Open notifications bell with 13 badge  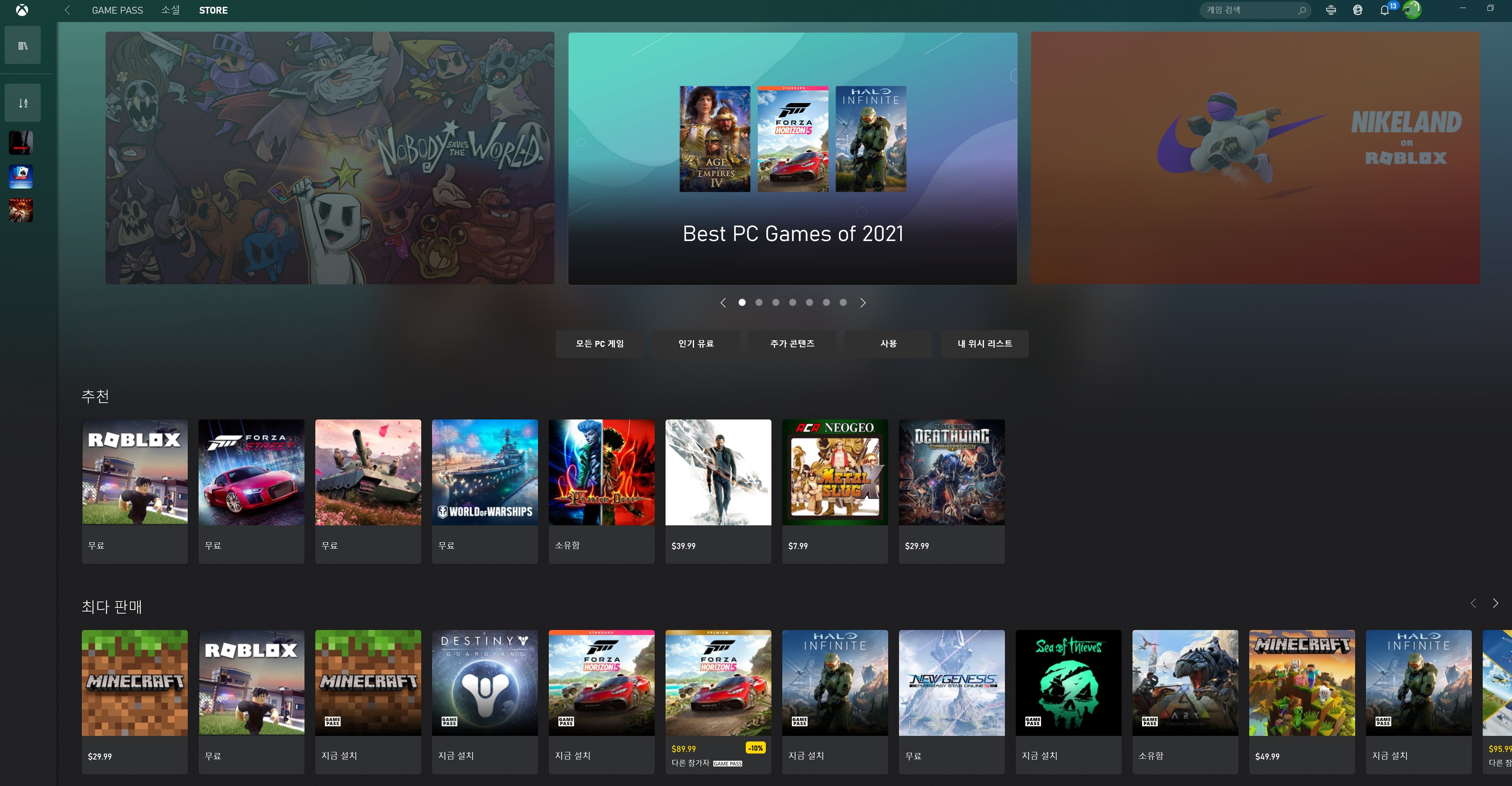point(1385,10)
